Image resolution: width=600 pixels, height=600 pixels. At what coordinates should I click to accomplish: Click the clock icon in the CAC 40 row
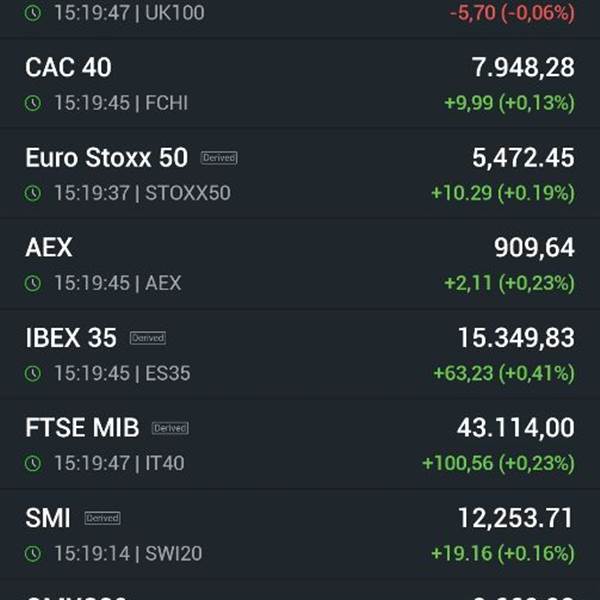click(33, 103)
